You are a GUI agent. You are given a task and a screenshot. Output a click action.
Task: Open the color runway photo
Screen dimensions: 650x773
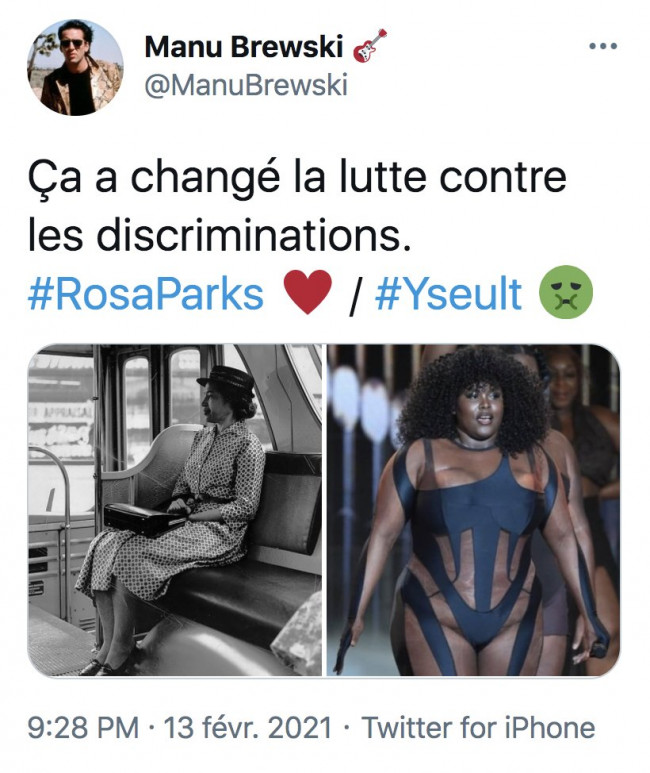(x=473, y=510)
